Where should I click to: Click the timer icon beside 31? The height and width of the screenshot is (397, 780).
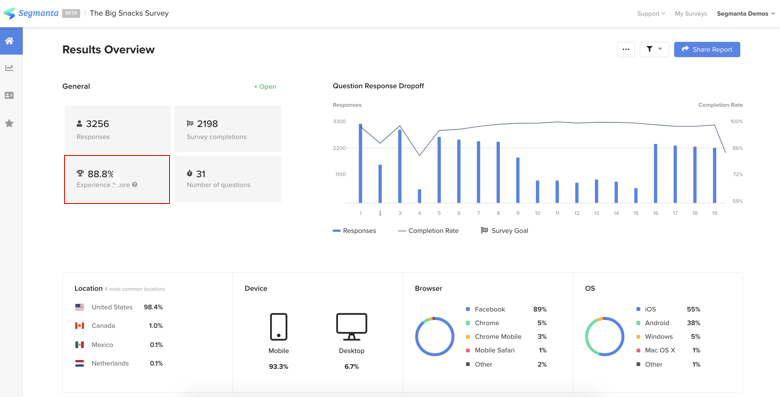(x=190, y=174)
